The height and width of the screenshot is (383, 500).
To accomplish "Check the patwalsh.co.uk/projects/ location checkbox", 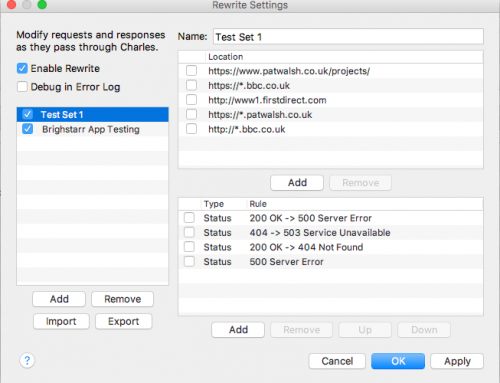I will click(x=191, y=71).
